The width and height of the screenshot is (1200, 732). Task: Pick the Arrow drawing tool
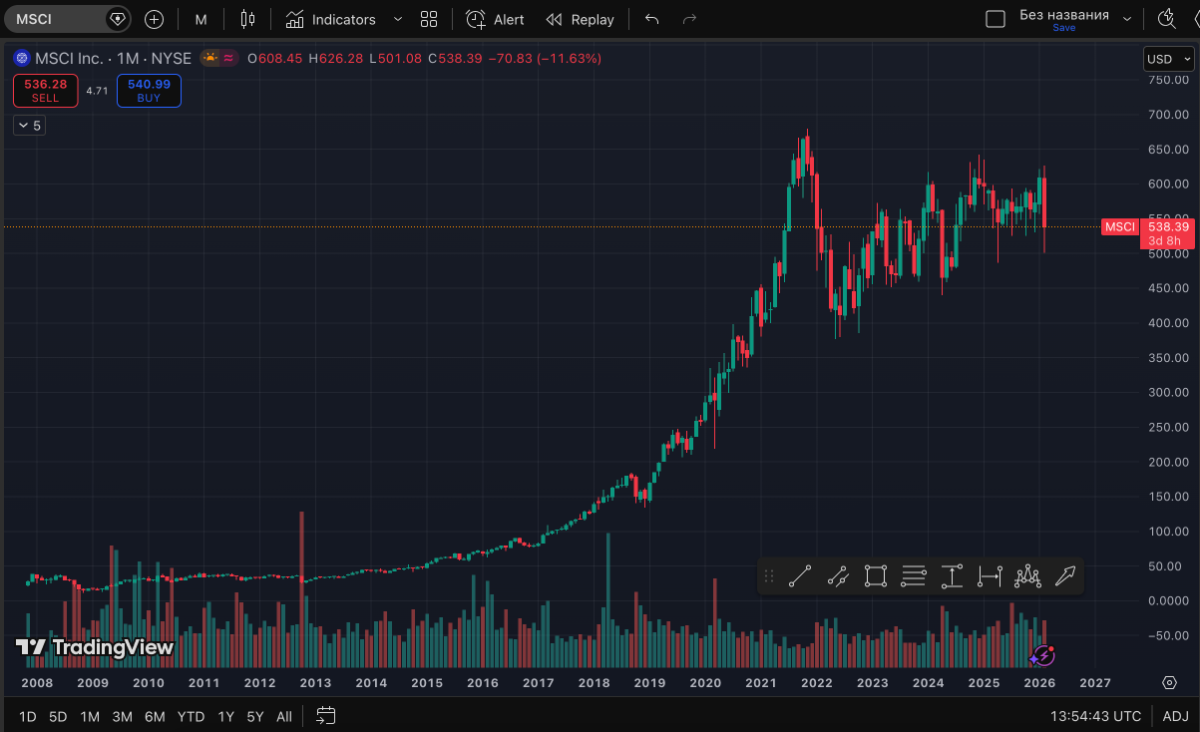click(1065, 577)
